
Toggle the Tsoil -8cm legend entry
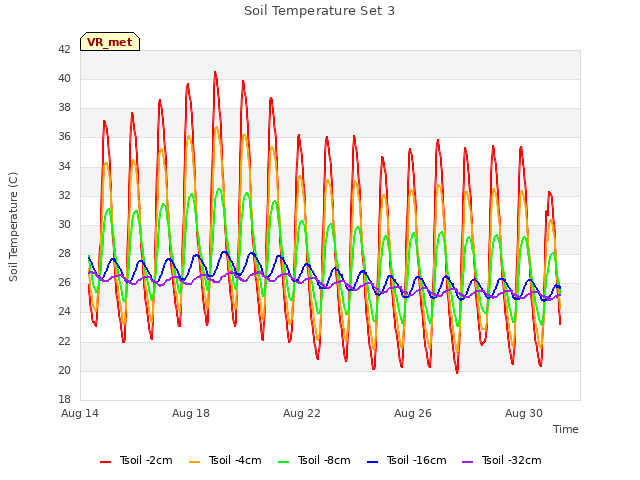314,460
